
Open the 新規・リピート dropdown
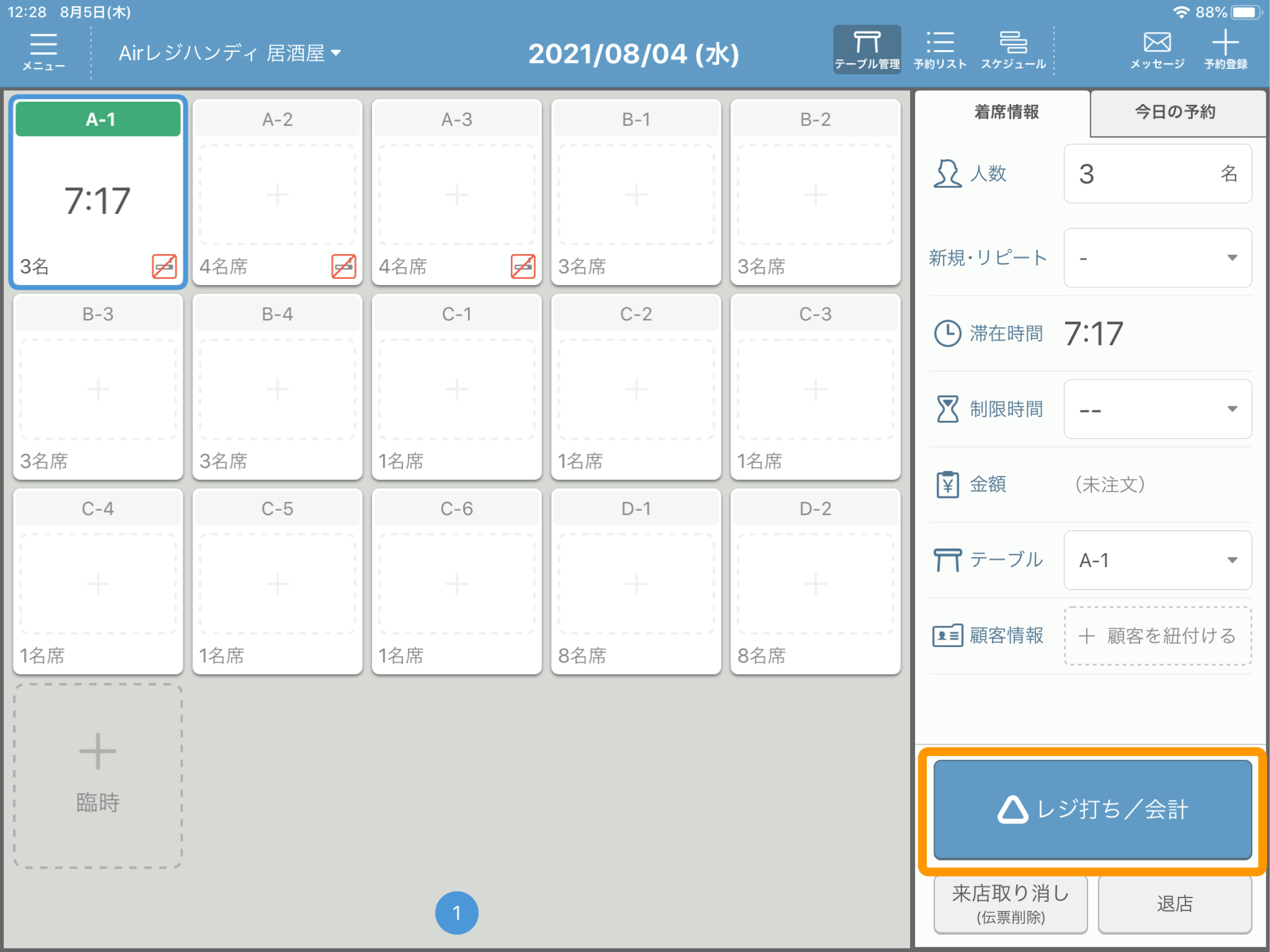(1158, 258)
